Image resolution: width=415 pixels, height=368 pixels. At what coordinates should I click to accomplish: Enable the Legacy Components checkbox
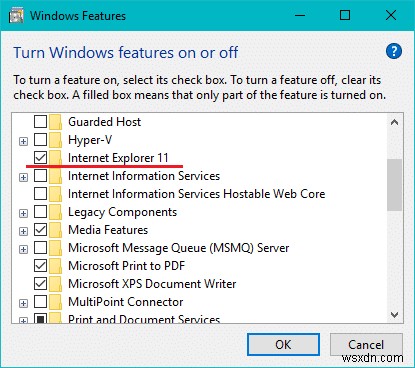pos(40,212)
